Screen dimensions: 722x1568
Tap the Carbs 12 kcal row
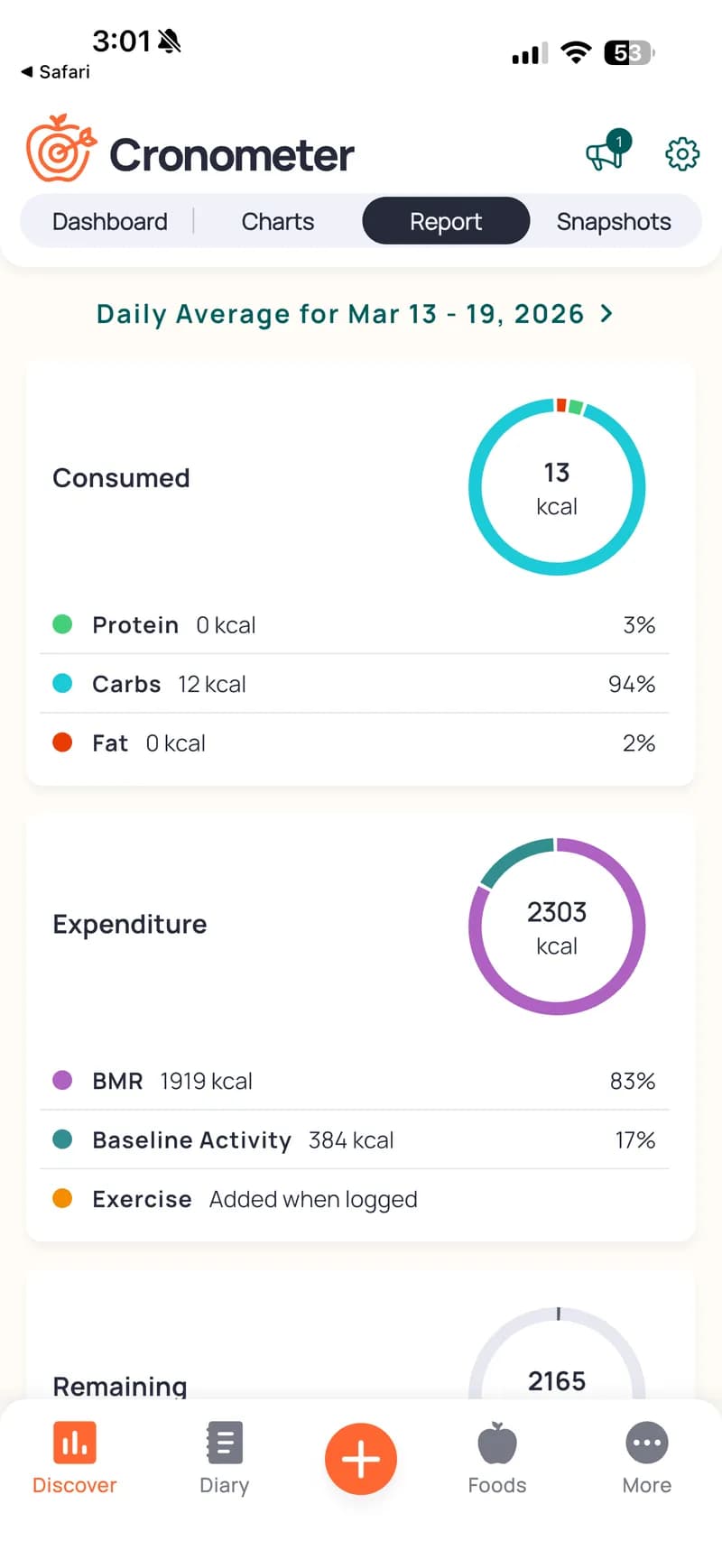coord(354,684)
